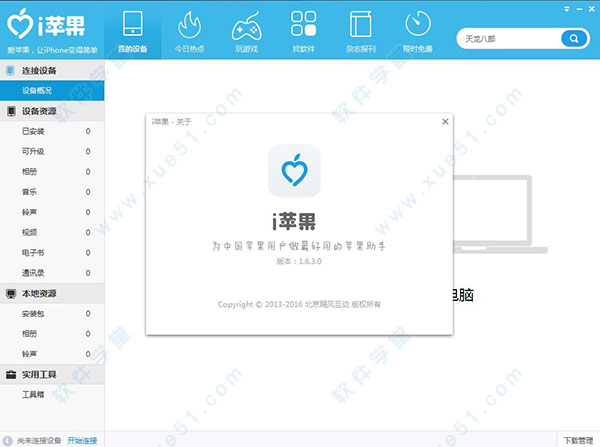This screenshot has height=447, width=600.
Task: Select 通讯录 in the sidebar
Action: (x=52, y=273)
